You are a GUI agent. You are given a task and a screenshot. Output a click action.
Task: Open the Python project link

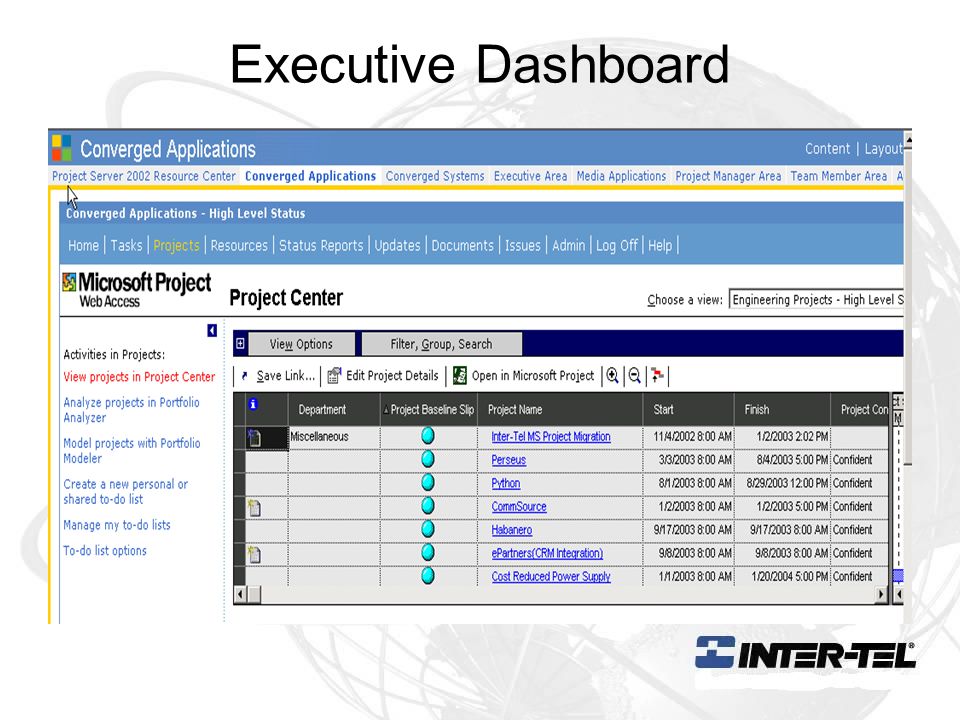pyautogui.click(x=505, y=483)
